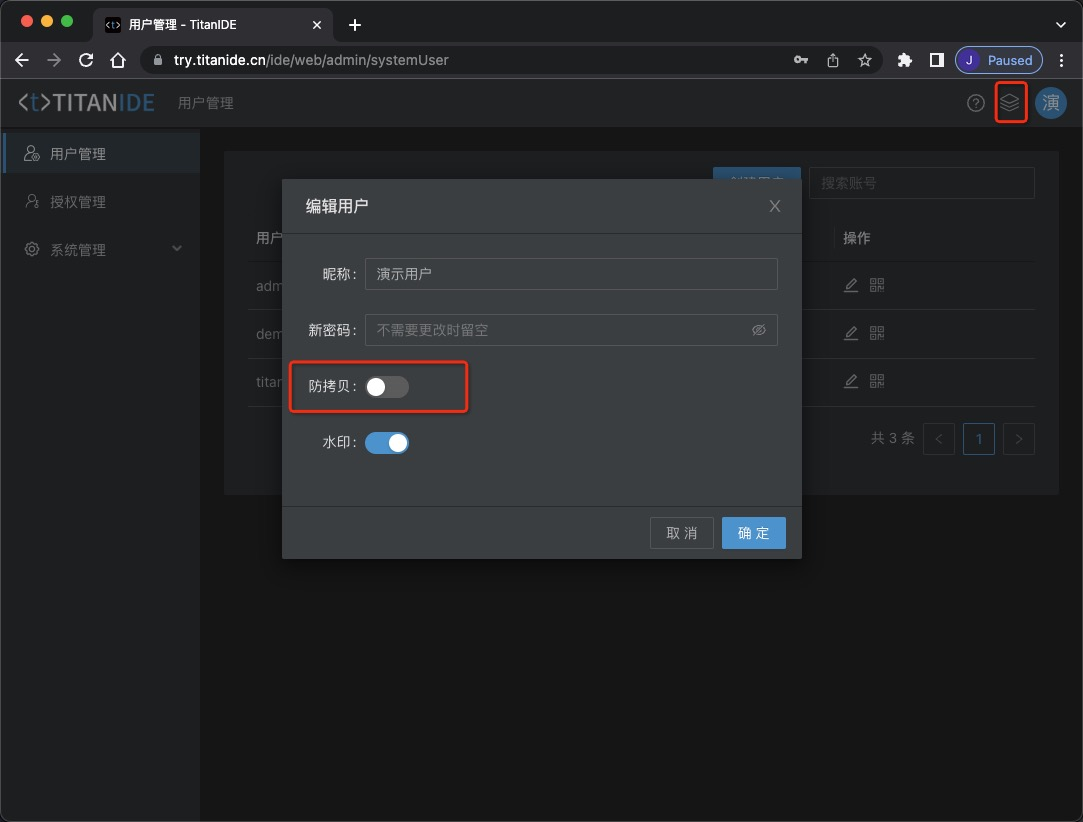The image size is (1083, 822).
Task: Open the Chrome three-dot menu
Action: (1061, 60)
